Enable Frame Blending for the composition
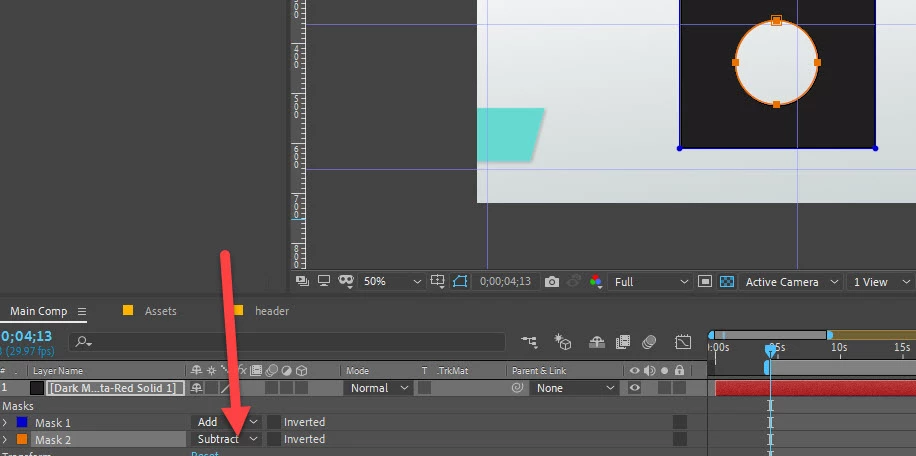 coord(623,342)
